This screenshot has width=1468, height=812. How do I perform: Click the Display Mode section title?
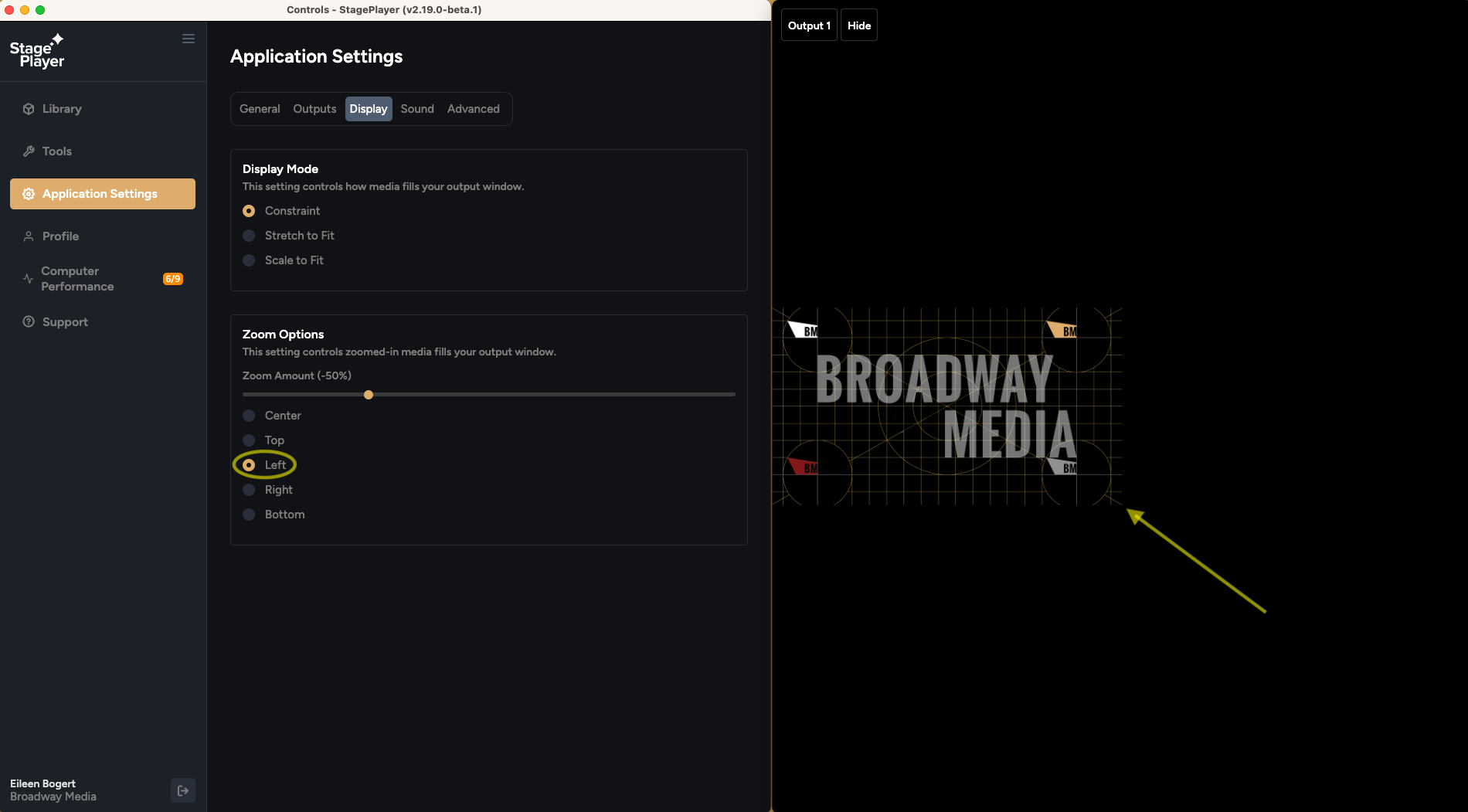tap(280, 169)
